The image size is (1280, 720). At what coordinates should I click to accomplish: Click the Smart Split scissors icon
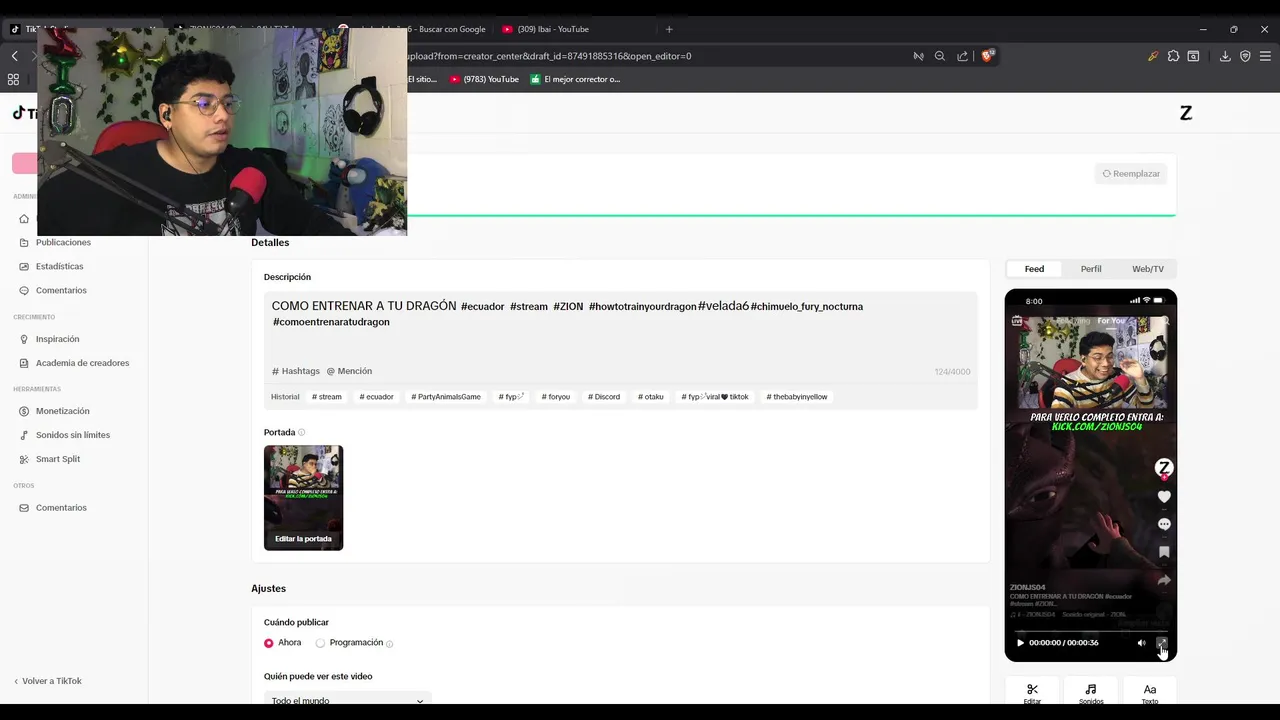(x=25, y=459)
